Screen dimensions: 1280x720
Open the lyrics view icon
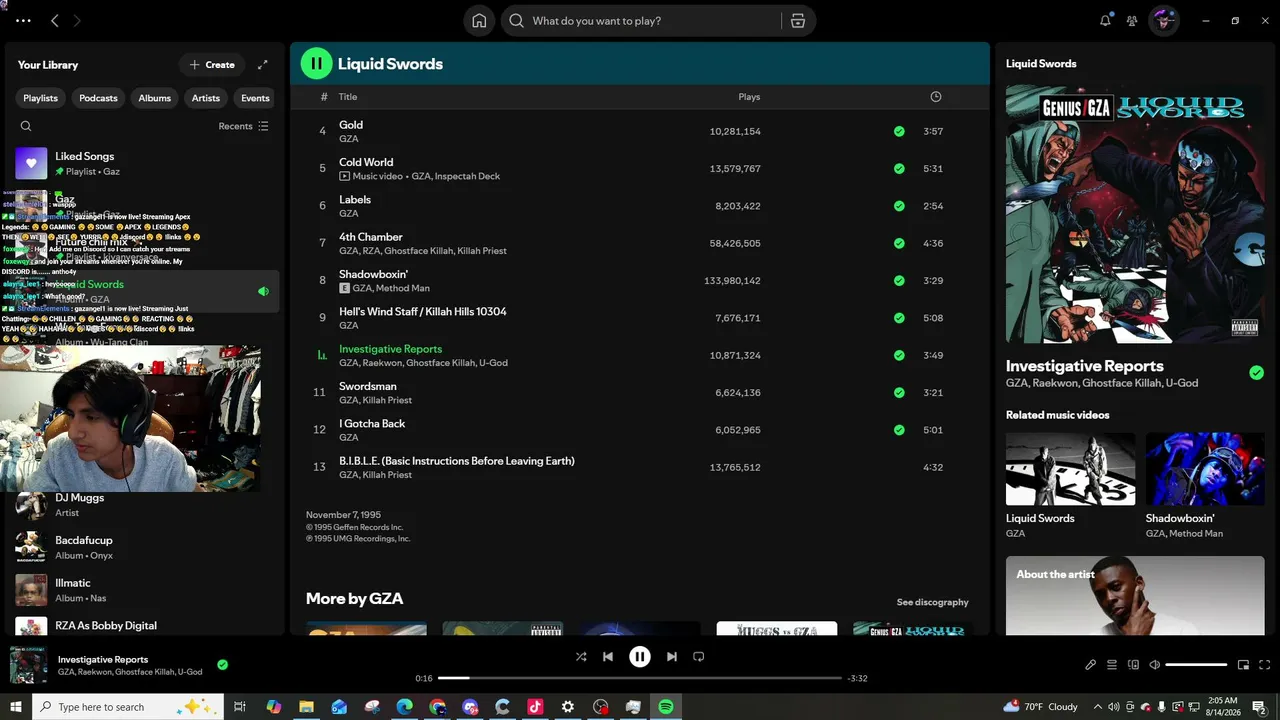1091,665
